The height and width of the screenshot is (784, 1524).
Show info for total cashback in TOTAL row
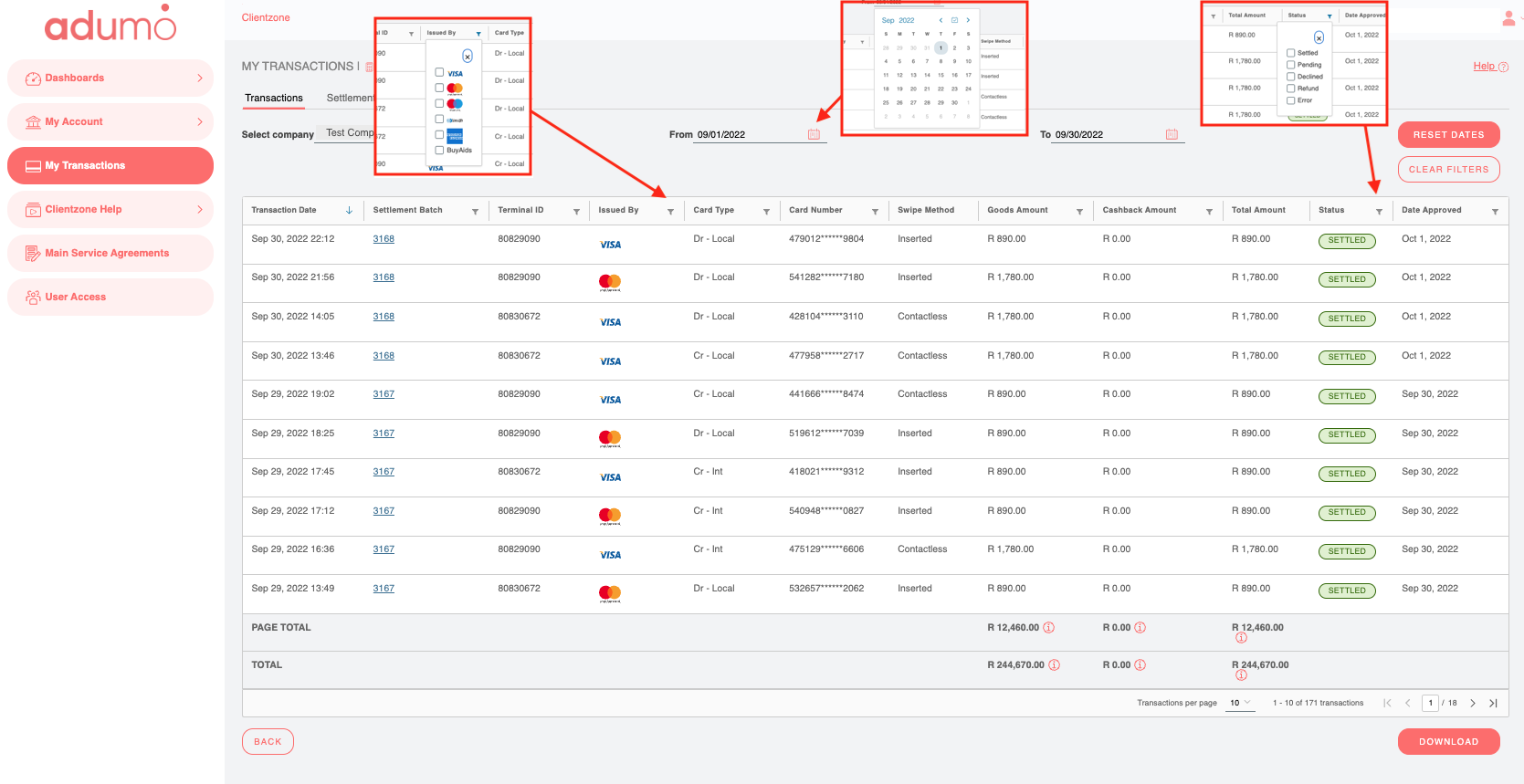tap(1140, 664)
